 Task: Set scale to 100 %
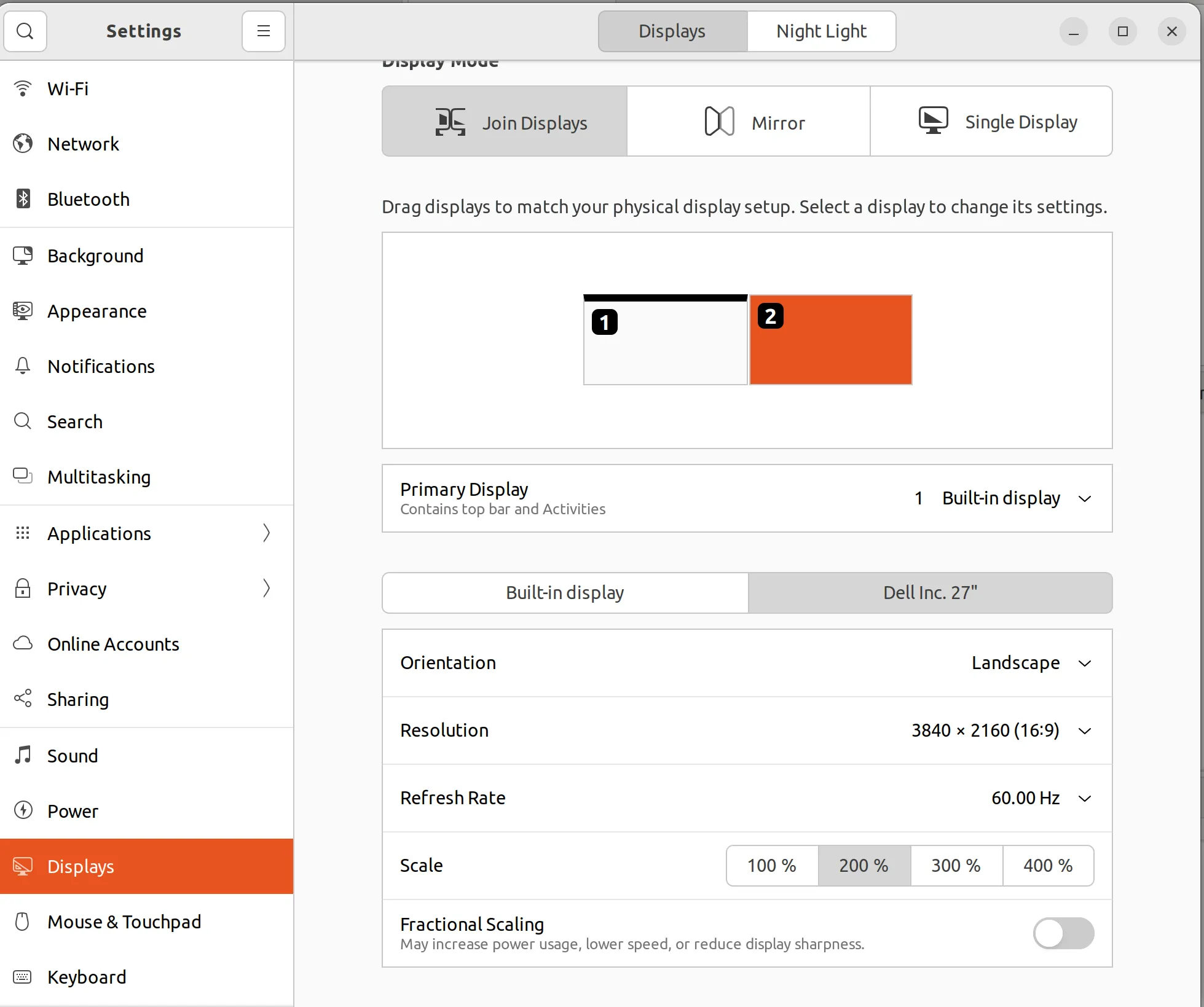coord(771,865)
